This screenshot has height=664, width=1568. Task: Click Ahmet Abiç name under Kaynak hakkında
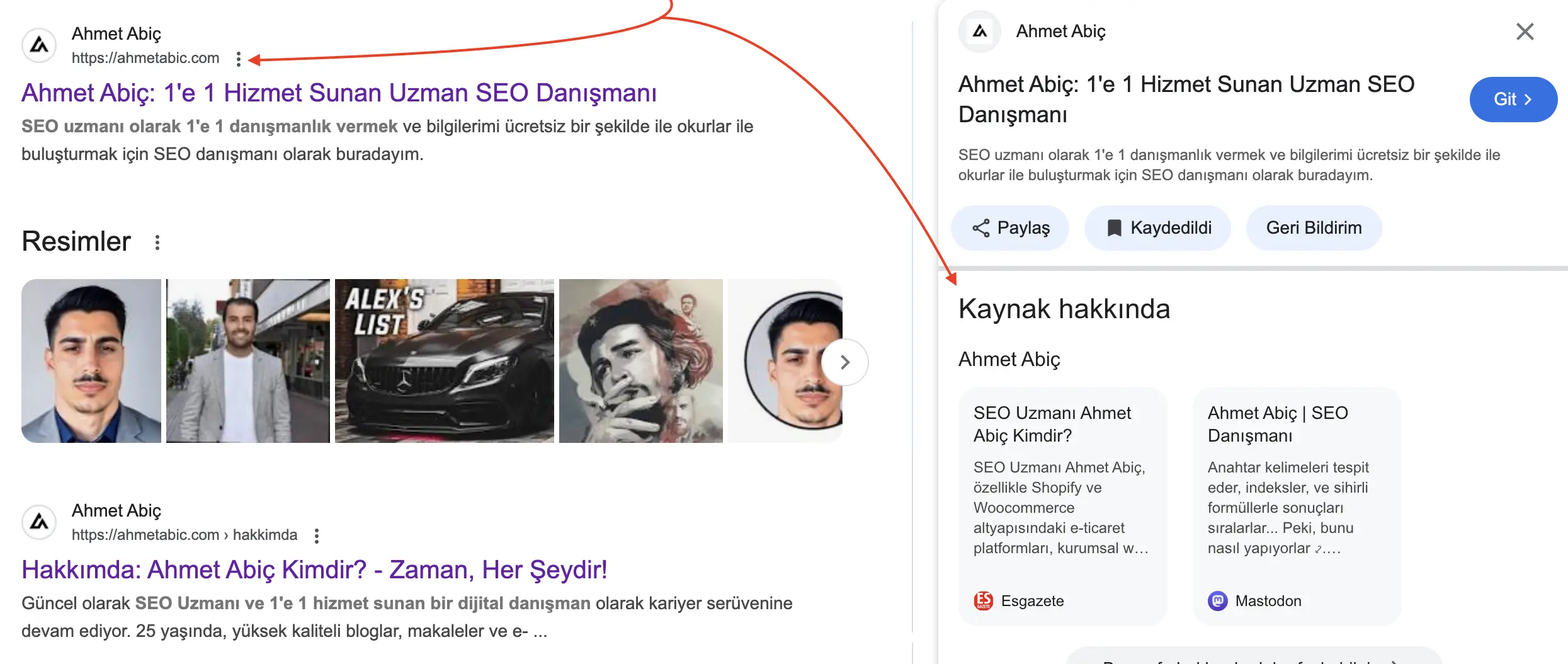pos(1009,359)
